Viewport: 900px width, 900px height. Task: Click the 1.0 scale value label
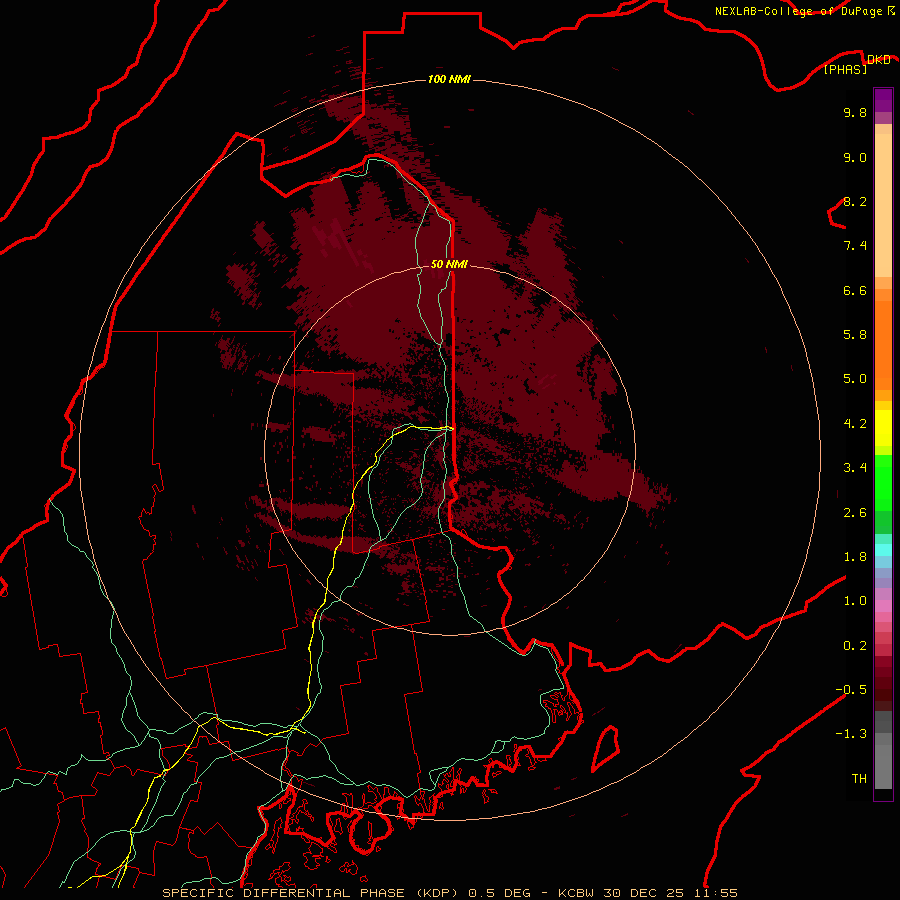click(855, 601)
